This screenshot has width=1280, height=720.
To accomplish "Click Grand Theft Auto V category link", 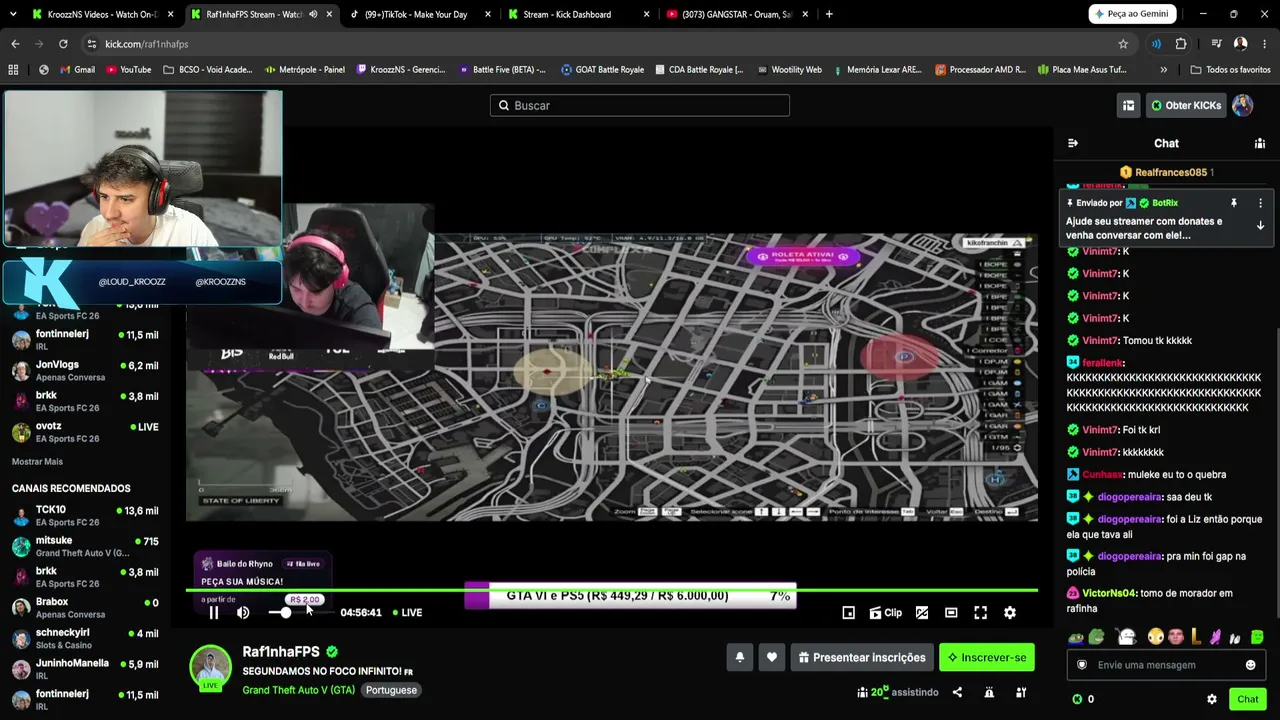I will tap(298, 690).
